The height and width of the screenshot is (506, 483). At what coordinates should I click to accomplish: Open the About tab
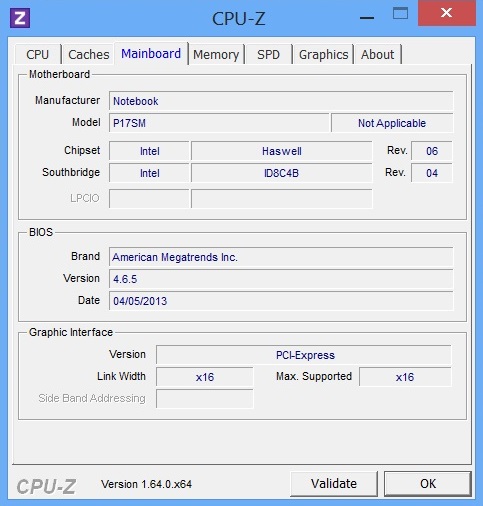[x=377, y=54]
